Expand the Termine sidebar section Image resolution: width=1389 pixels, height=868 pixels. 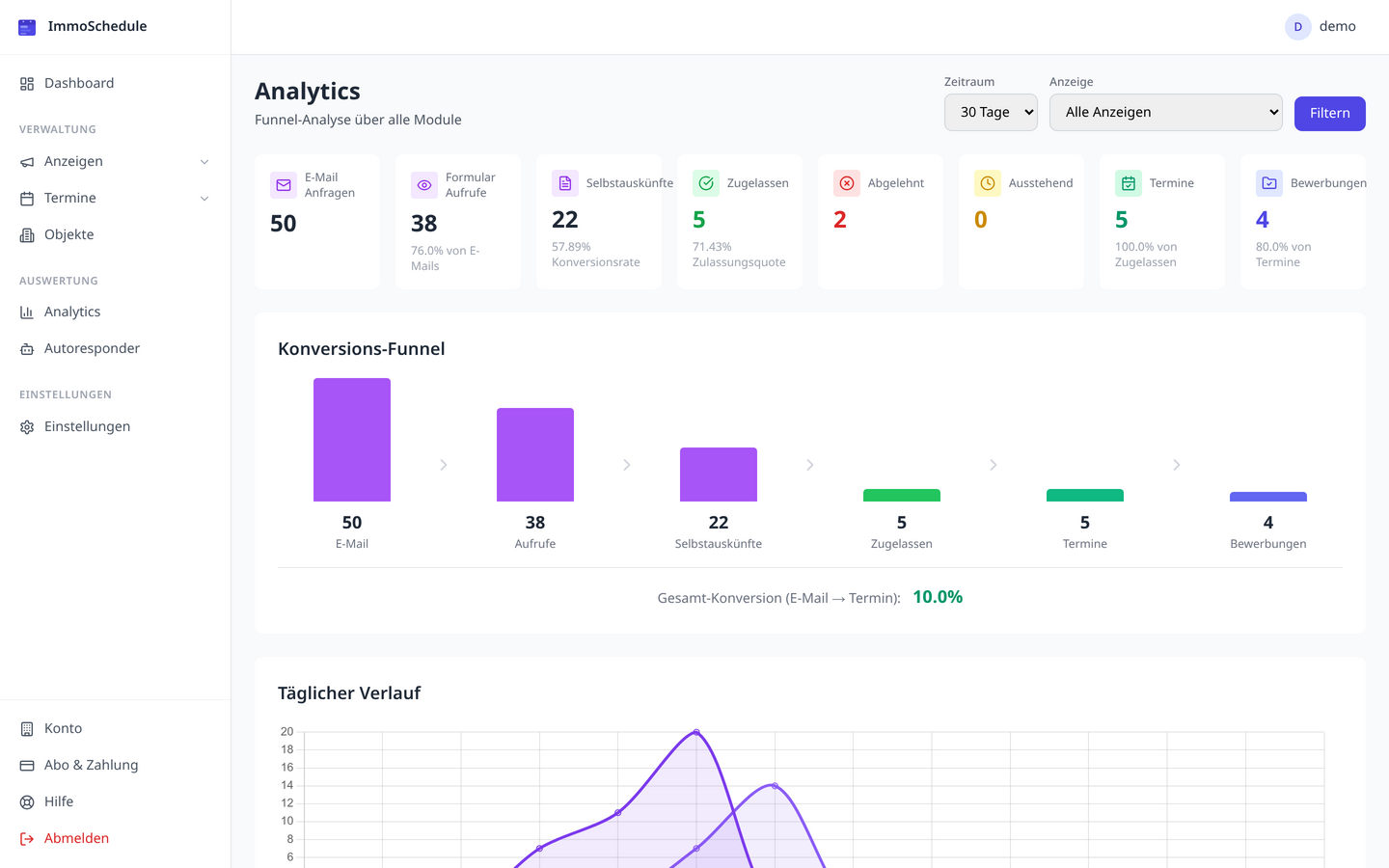coord(113,198)
